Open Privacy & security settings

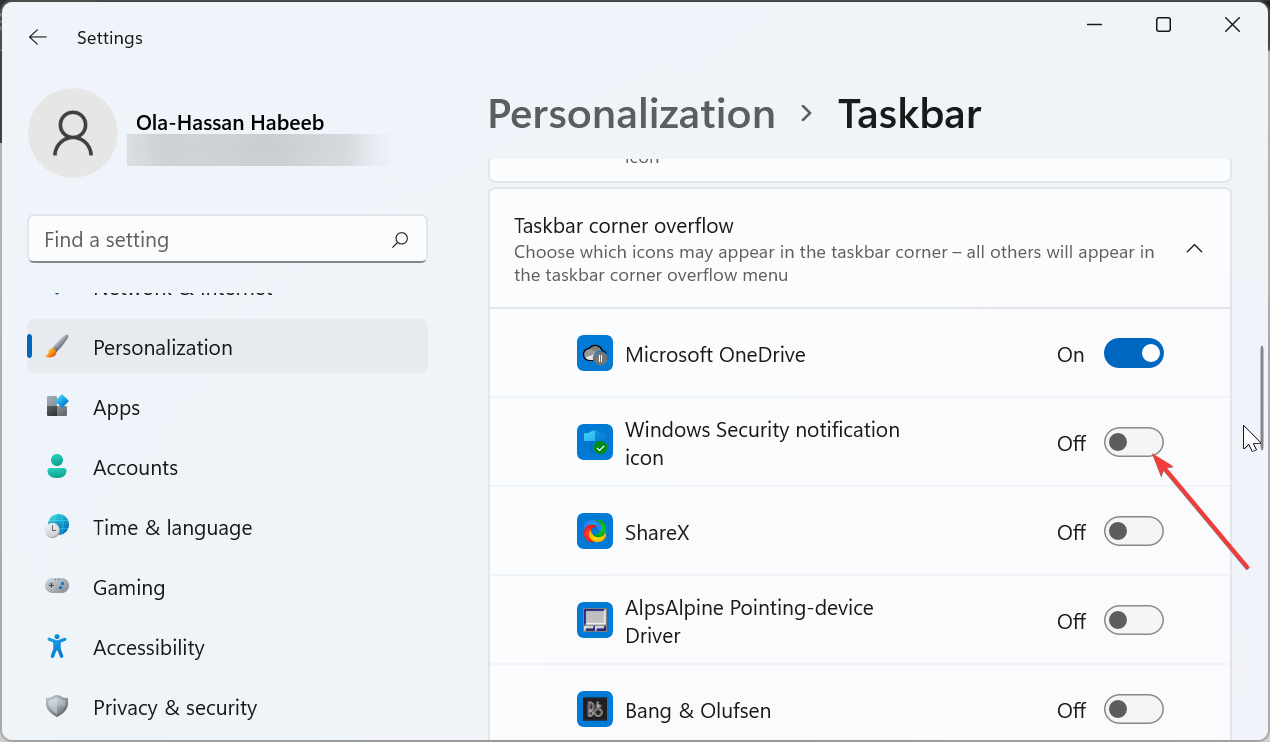tap(174, 708)
